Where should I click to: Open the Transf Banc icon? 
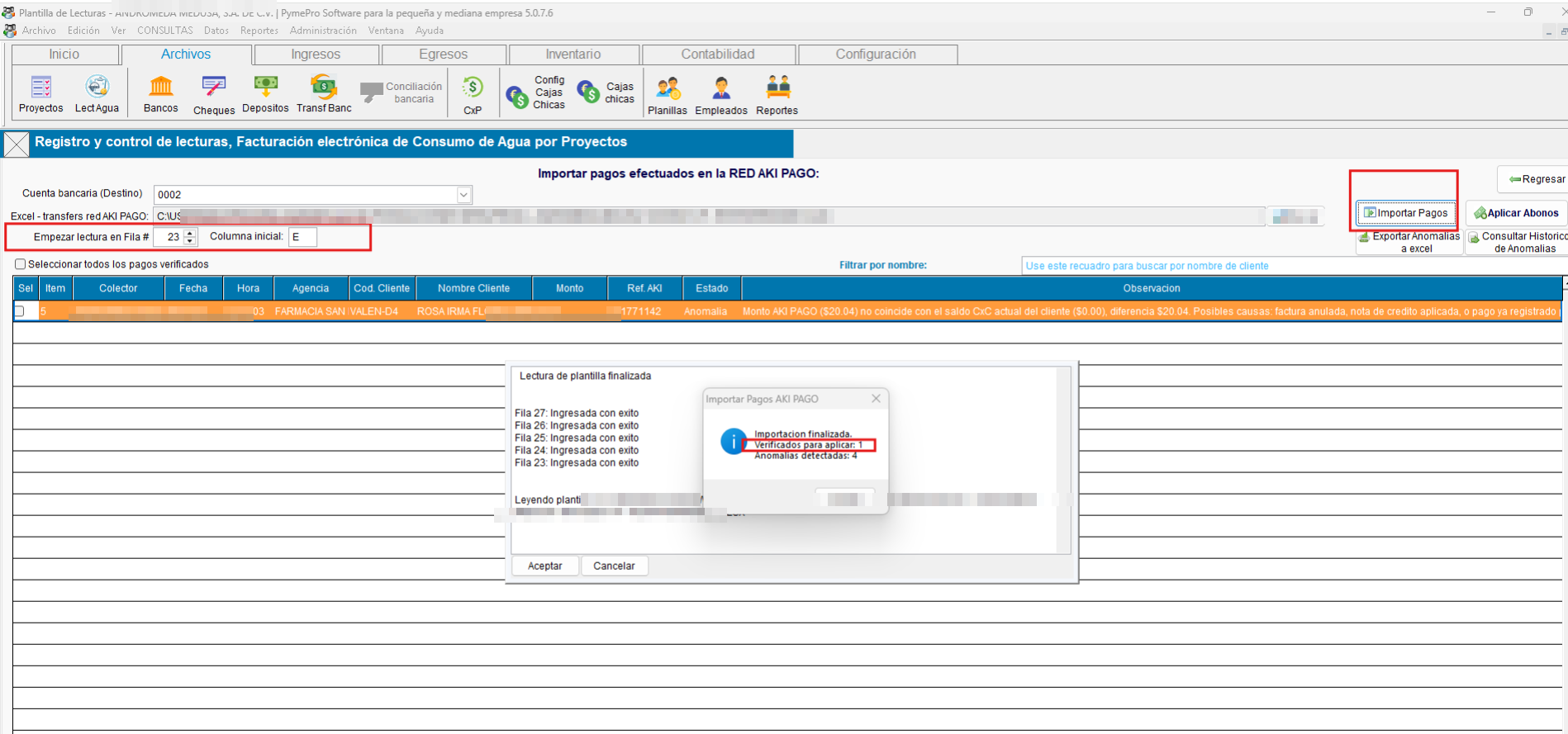pos(324,93)
